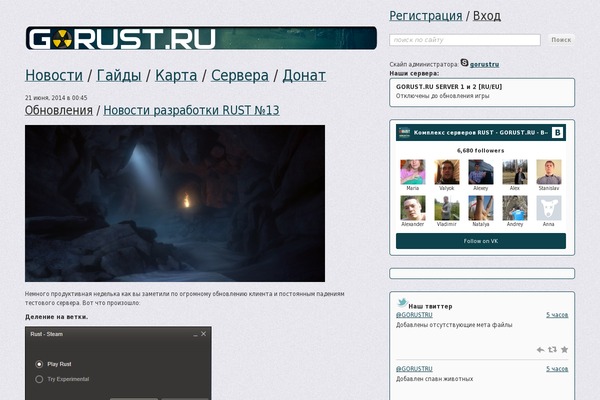Click Отключены до обновления игры status text

click(x=442, y=96)
